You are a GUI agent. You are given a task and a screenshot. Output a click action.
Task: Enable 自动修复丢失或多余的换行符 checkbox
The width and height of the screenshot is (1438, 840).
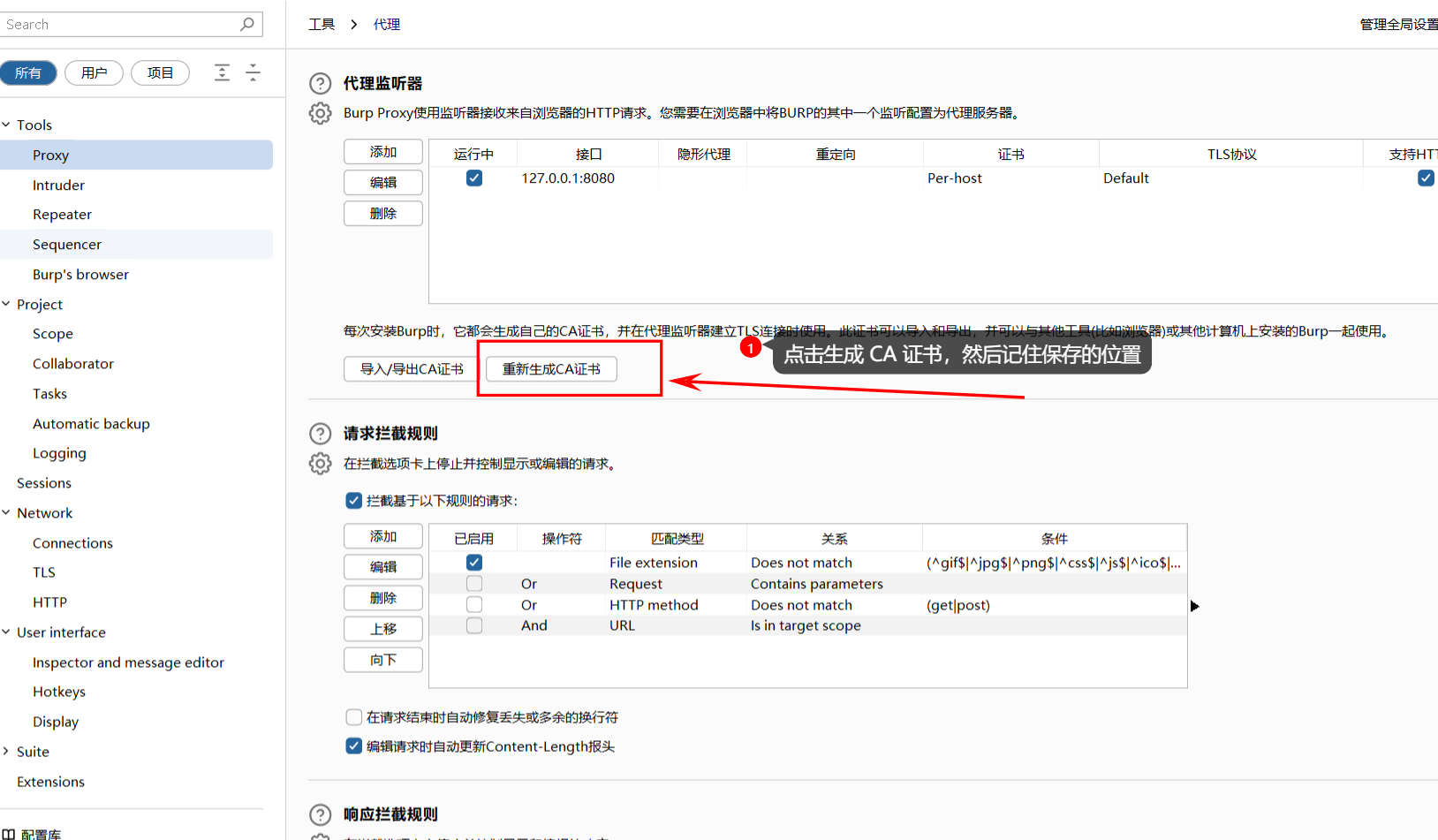pos(353,717)
